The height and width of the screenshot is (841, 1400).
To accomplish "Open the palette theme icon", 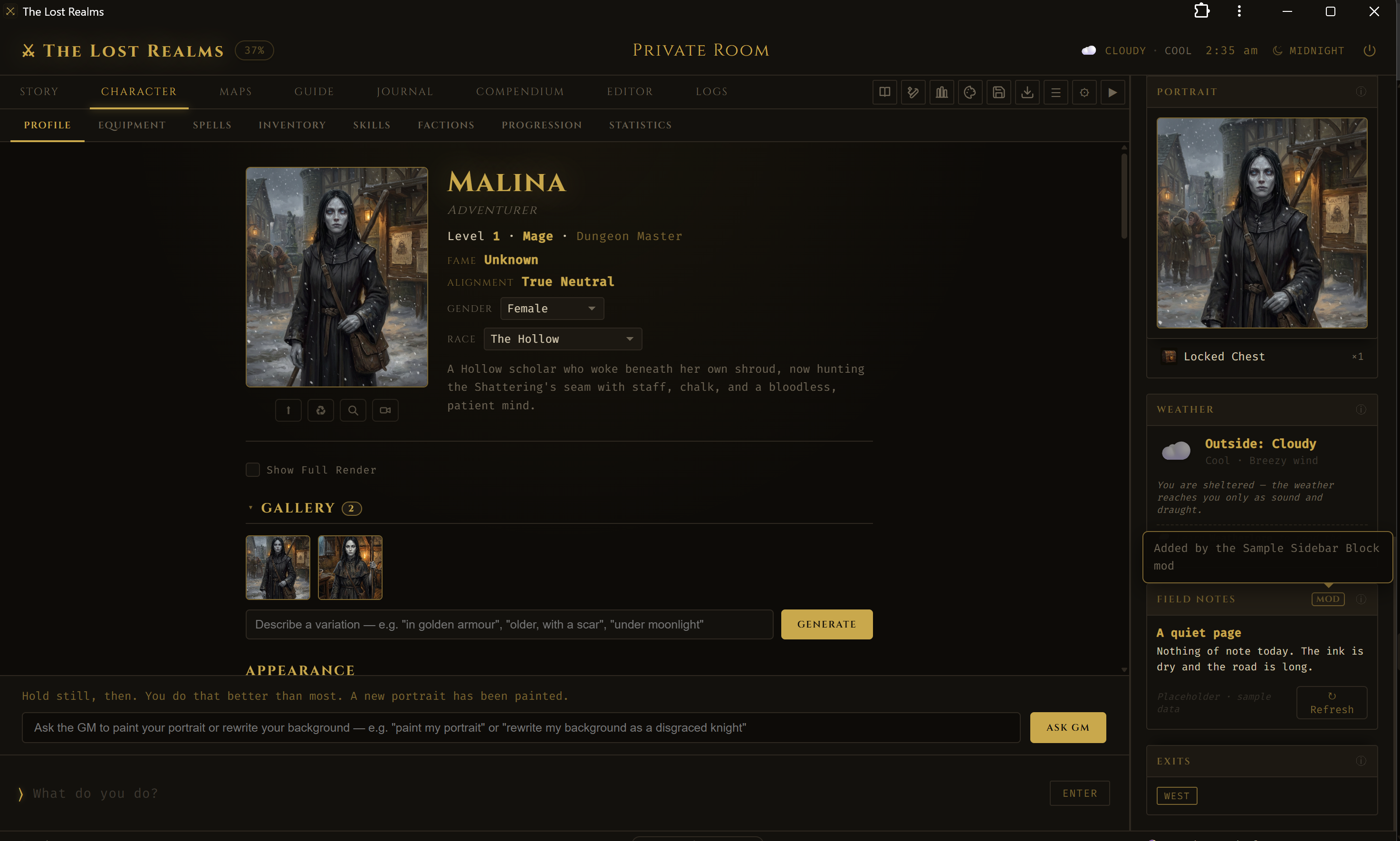I will tap(970, 92).
